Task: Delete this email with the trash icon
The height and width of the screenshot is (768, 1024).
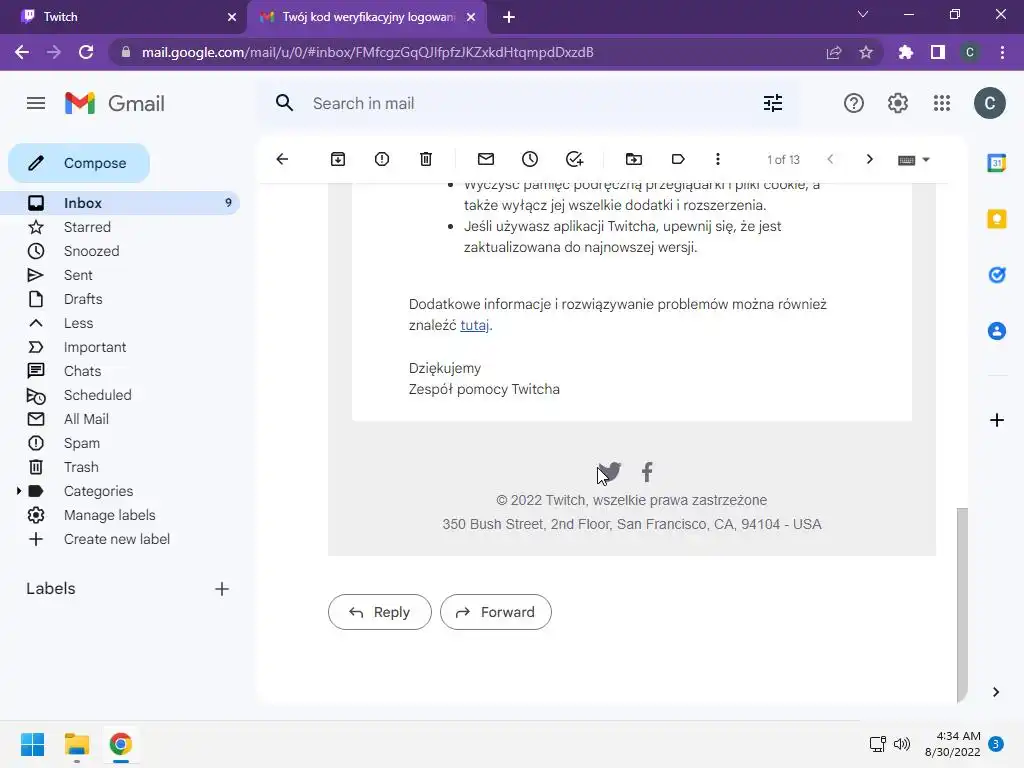Action: click(426, 159)
